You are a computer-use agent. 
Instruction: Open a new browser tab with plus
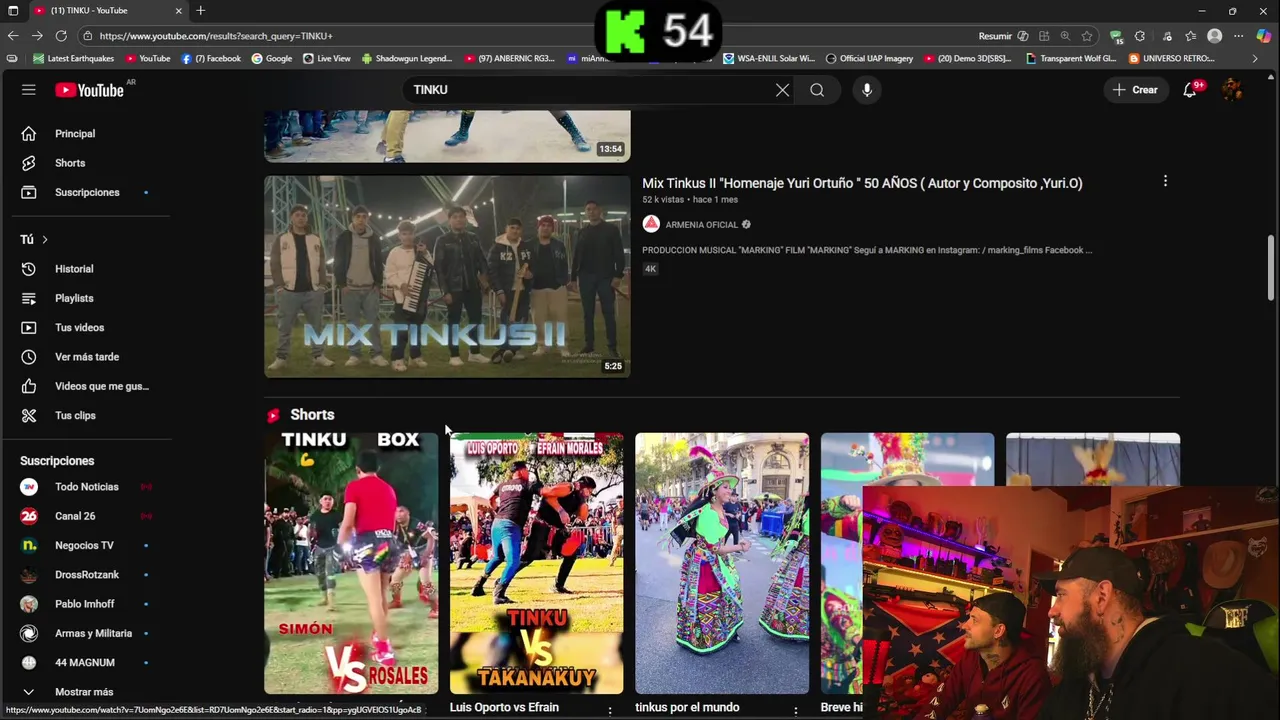200,10
